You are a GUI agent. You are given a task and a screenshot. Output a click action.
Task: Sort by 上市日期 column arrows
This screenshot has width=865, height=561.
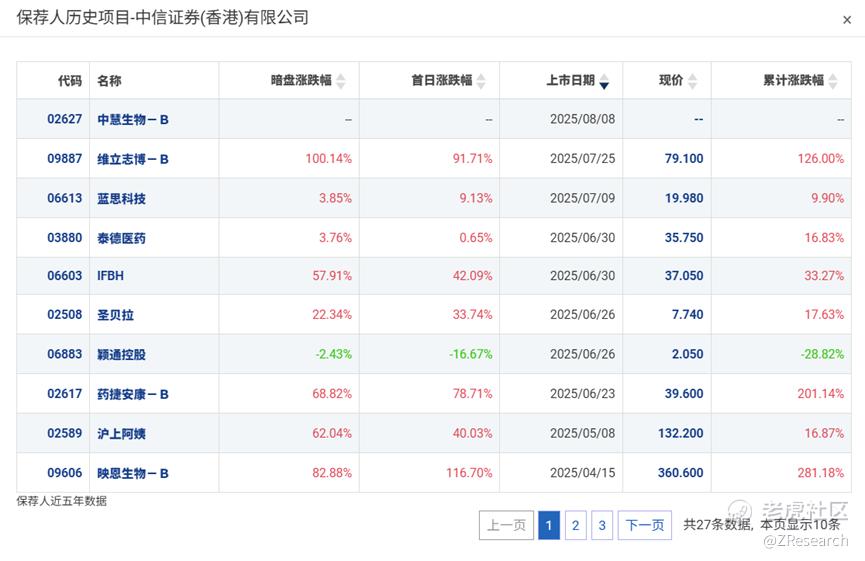point(604,81)
